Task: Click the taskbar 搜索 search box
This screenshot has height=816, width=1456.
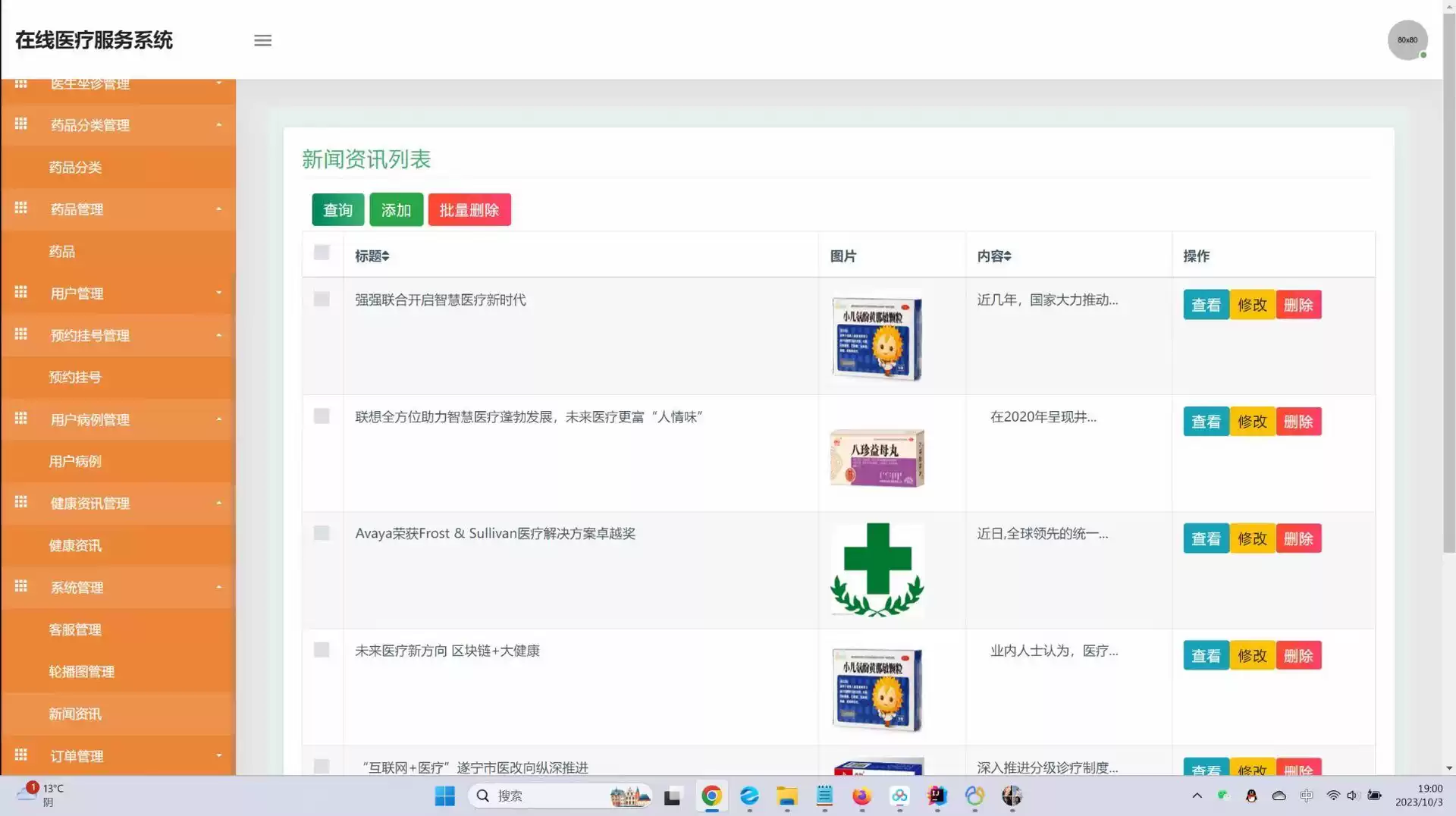Action: point(560,796)
